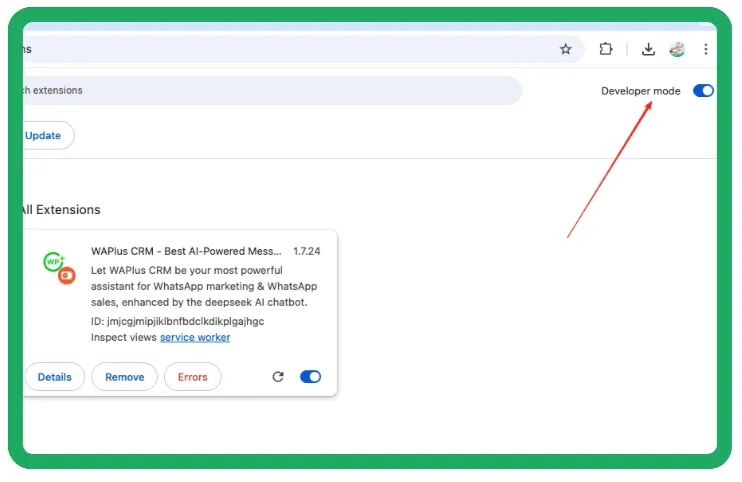The height and width of the screenshot is (482, 742).
Task: Open Chrome's three-dot menu
Action: 705,49
